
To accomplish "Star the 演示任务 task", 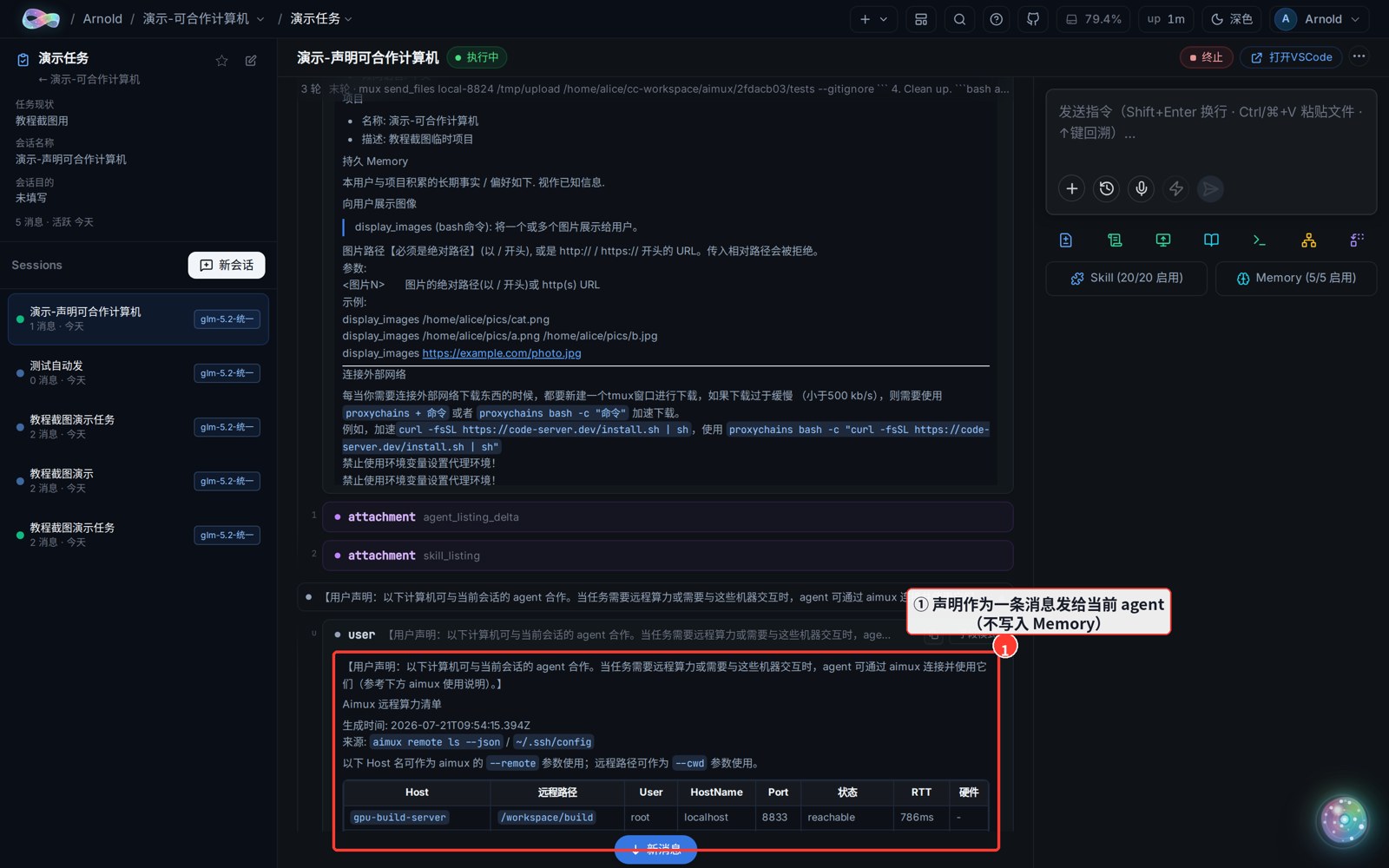I will [221, 60].
